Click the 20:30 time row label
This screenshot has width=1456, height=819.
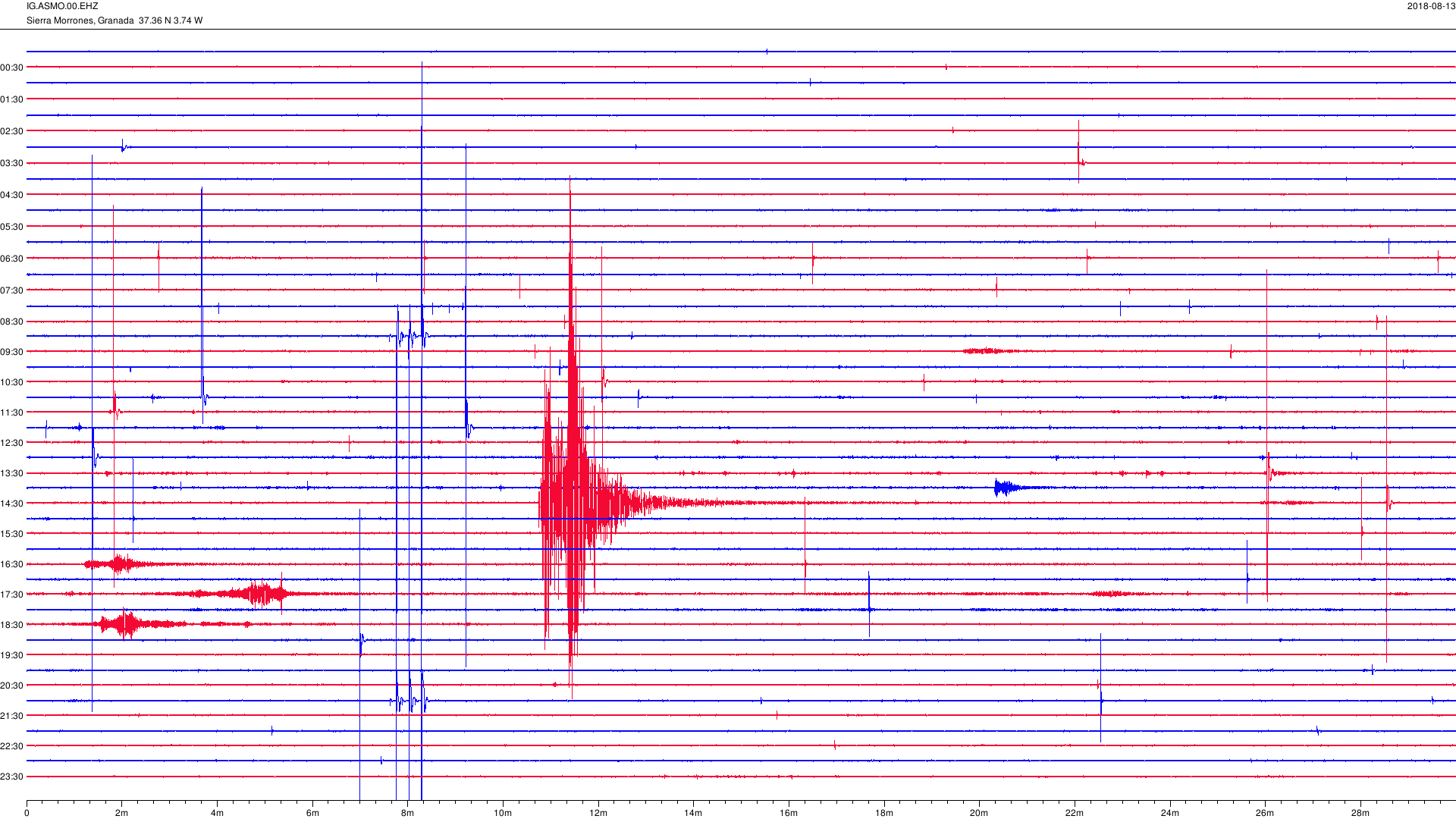tap(12, 686)
